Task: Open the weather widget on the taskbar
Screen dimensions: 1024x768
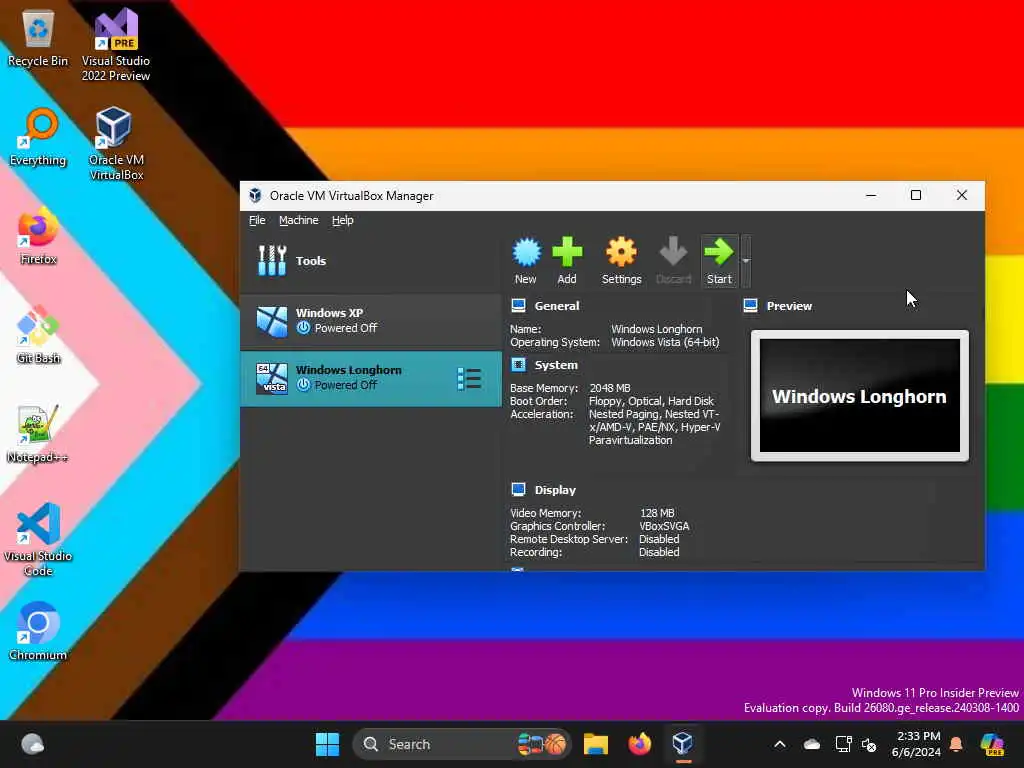Action: point(33,744)
